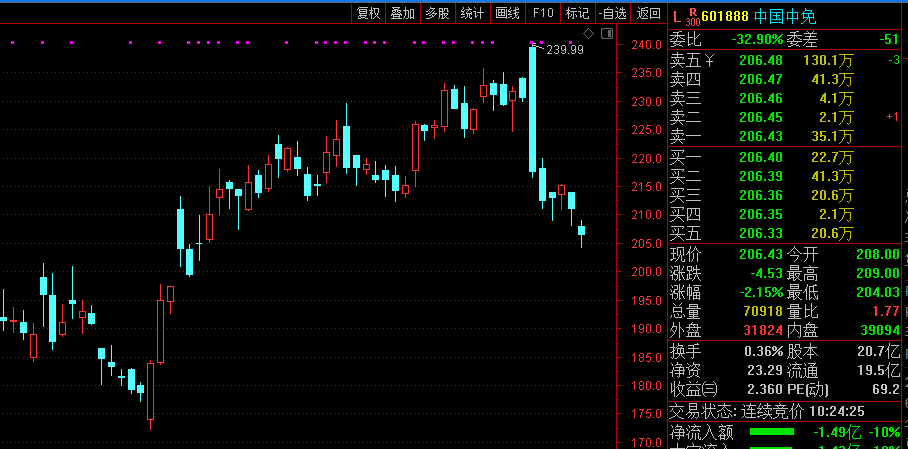Click the 标记 mark button

pos(577,13)
